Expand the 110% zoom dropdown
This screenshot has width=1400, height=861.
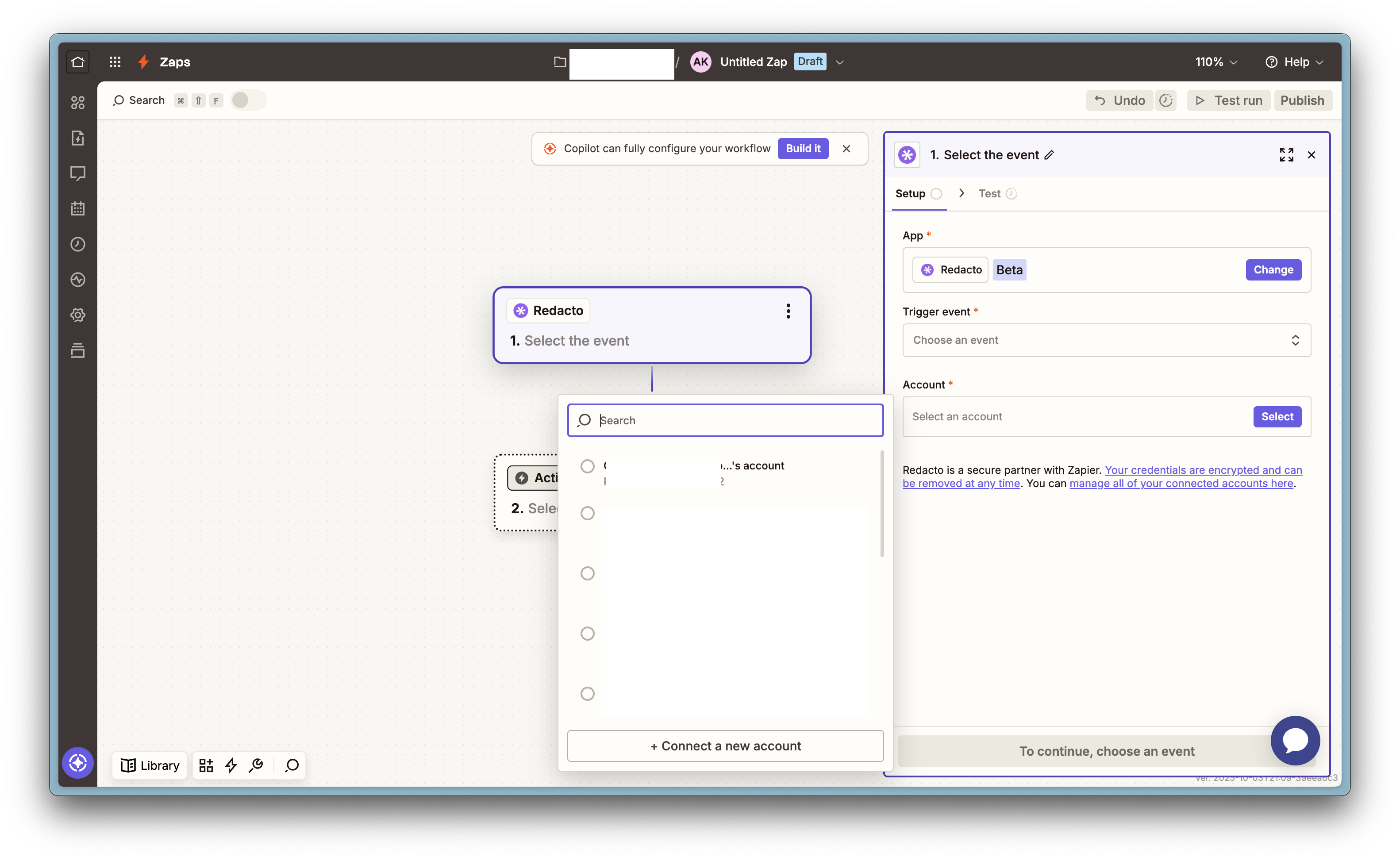click(x=1215, y=61)
